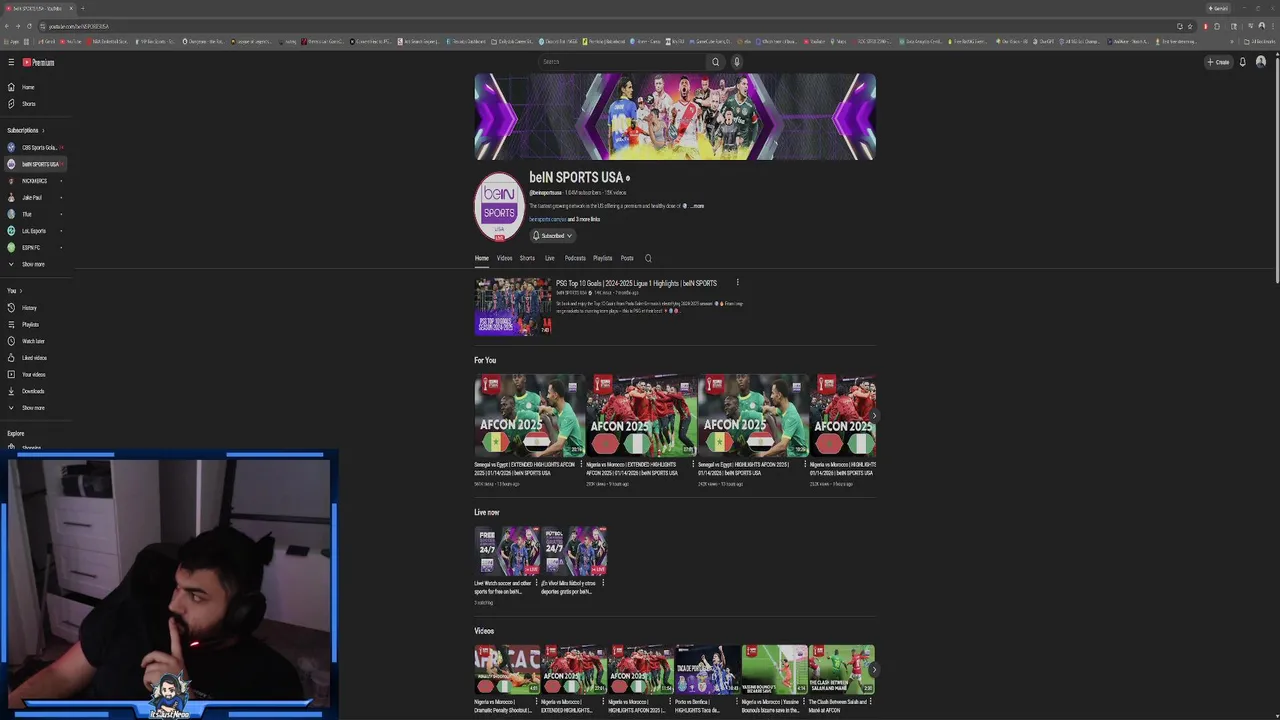Open Home in the sidebar

click(28, 87)
